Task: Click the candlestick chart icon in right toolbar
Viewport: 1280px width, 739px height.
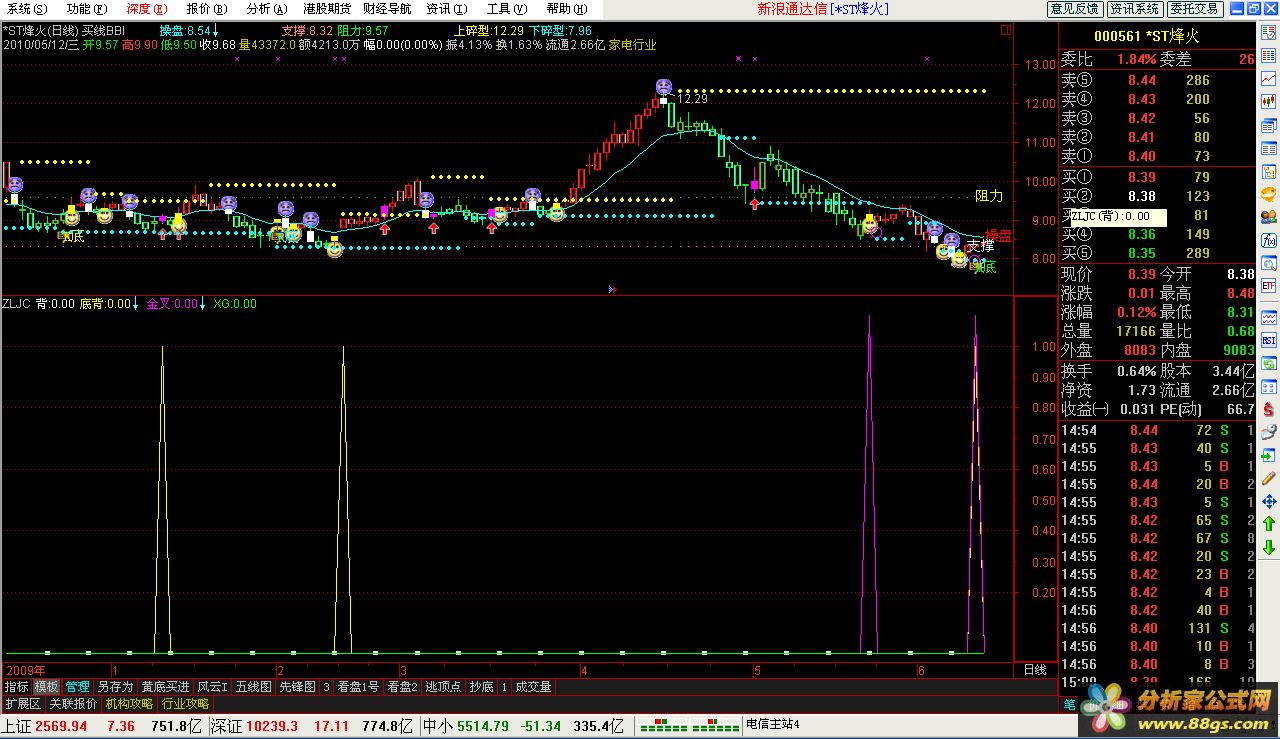Action: (1268, 101)
